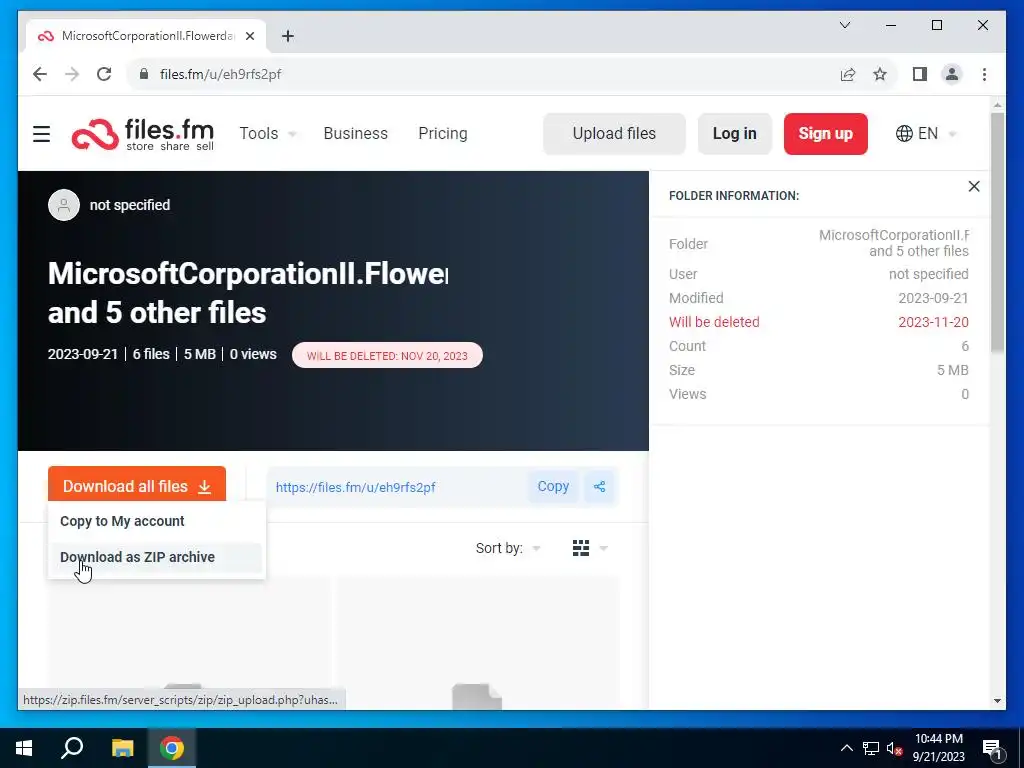Open File Explorer from the taskbar
The image size is (1024, 768).
coord(122,748)
